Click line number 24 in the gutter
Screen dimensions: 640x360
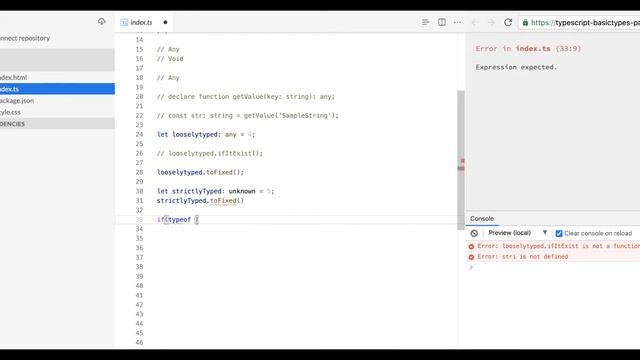tap(139, 134)
